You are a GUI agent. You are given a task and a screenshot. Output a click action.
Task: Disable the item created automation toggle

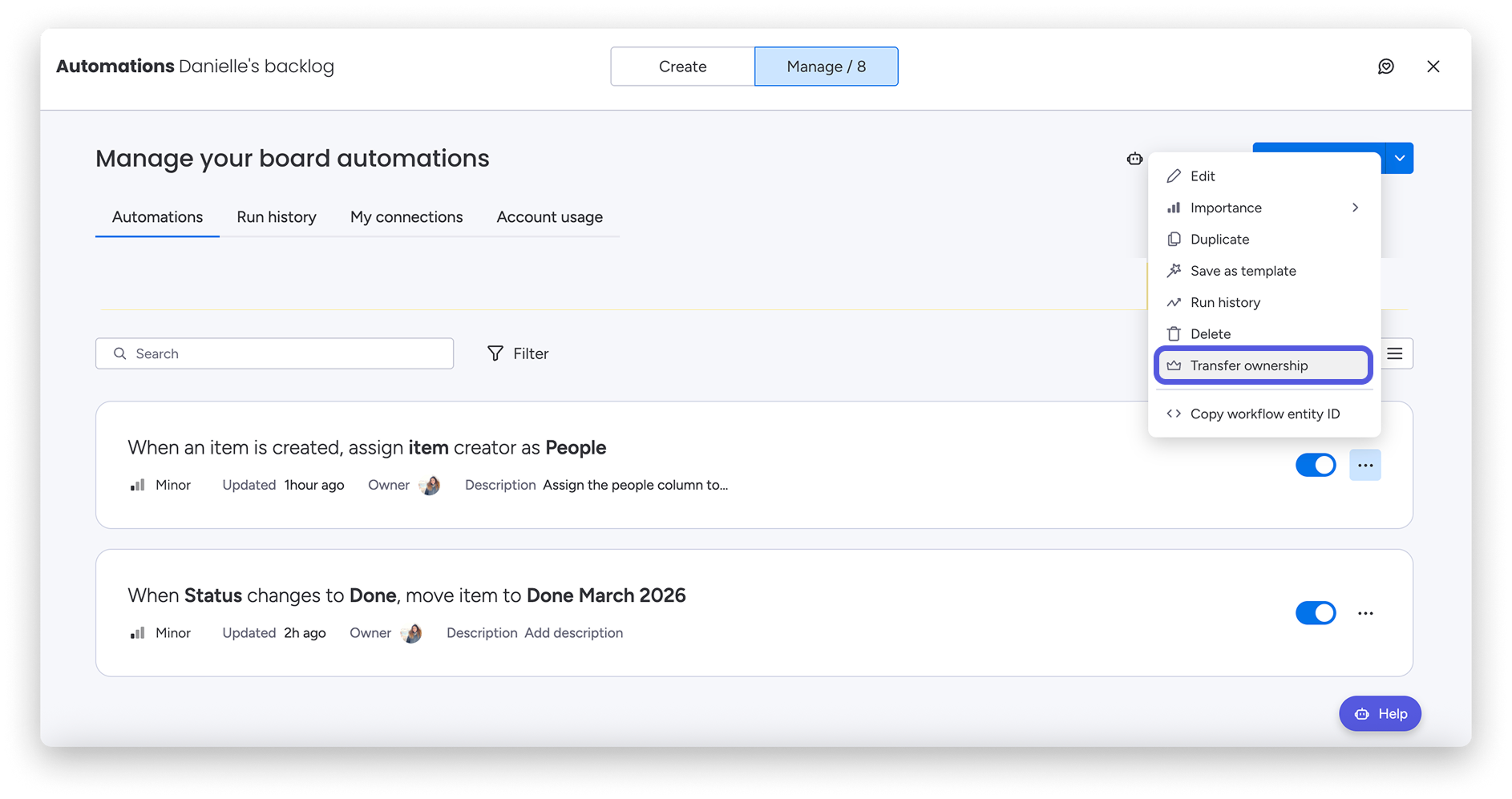tap(1315, 465)
